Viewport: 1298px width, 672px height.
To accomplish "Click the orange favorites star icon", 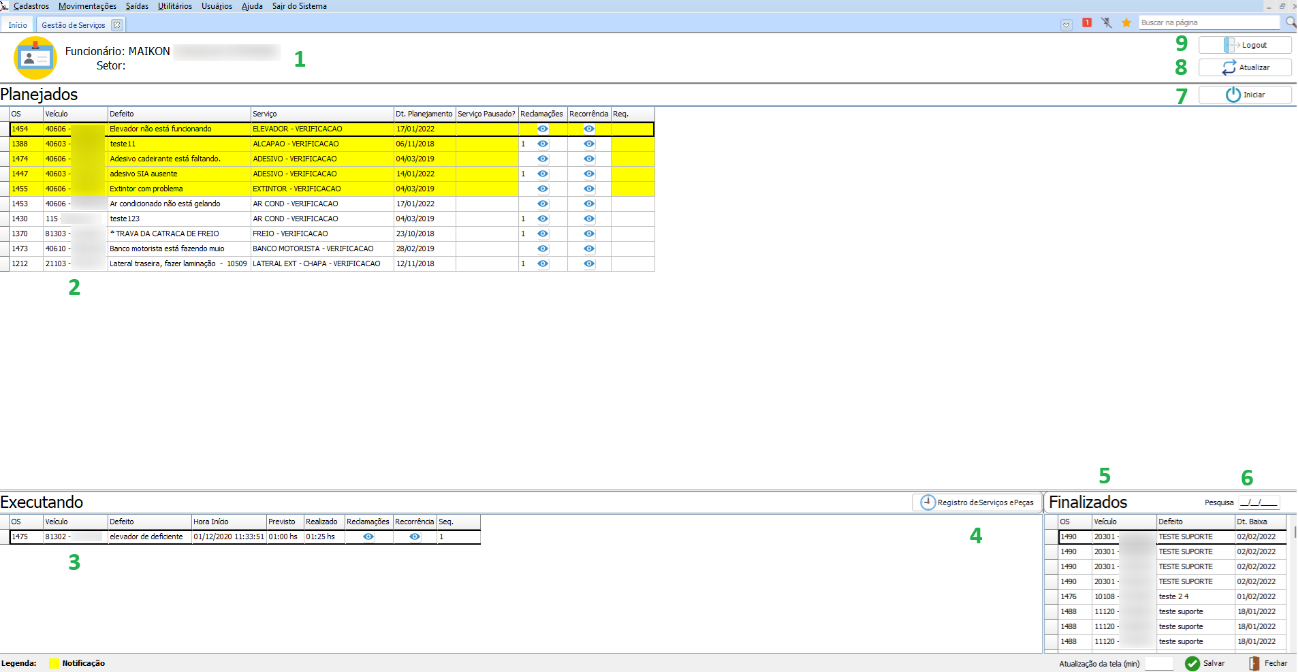I will [x=1126, y=22].
